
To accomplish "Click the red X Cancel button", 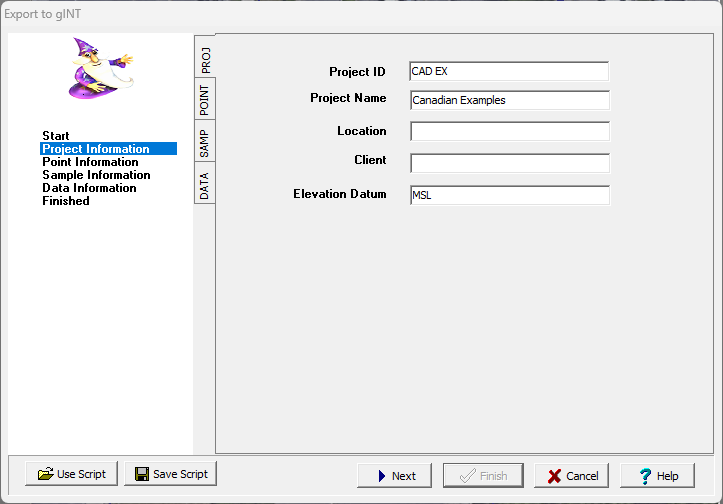I will coord(572,476).
